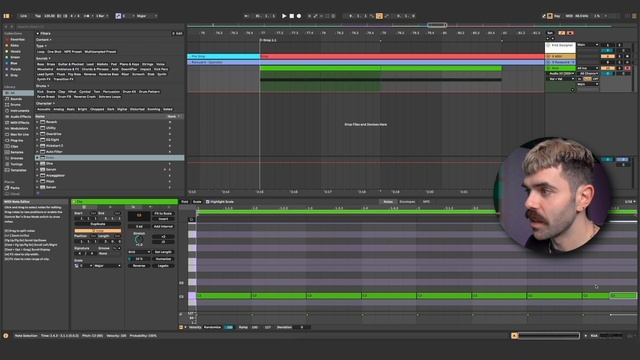The width and height of the screenshot is (640, 360).
Task: Open Grooves category in library
Action: pyautogui.click(x=16, y=158)
